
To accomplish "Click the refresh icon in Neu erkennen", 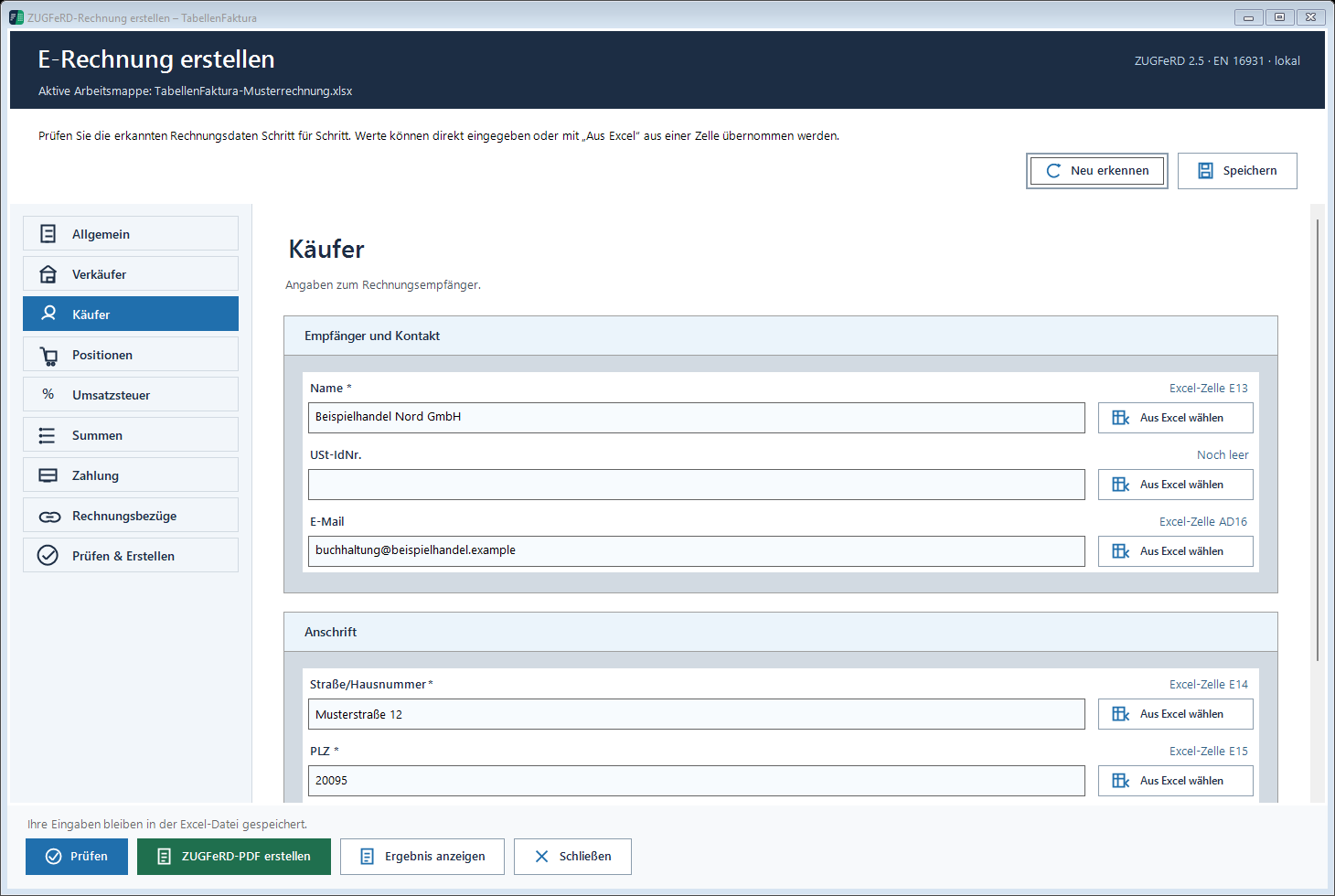I will click(1053, 171).
